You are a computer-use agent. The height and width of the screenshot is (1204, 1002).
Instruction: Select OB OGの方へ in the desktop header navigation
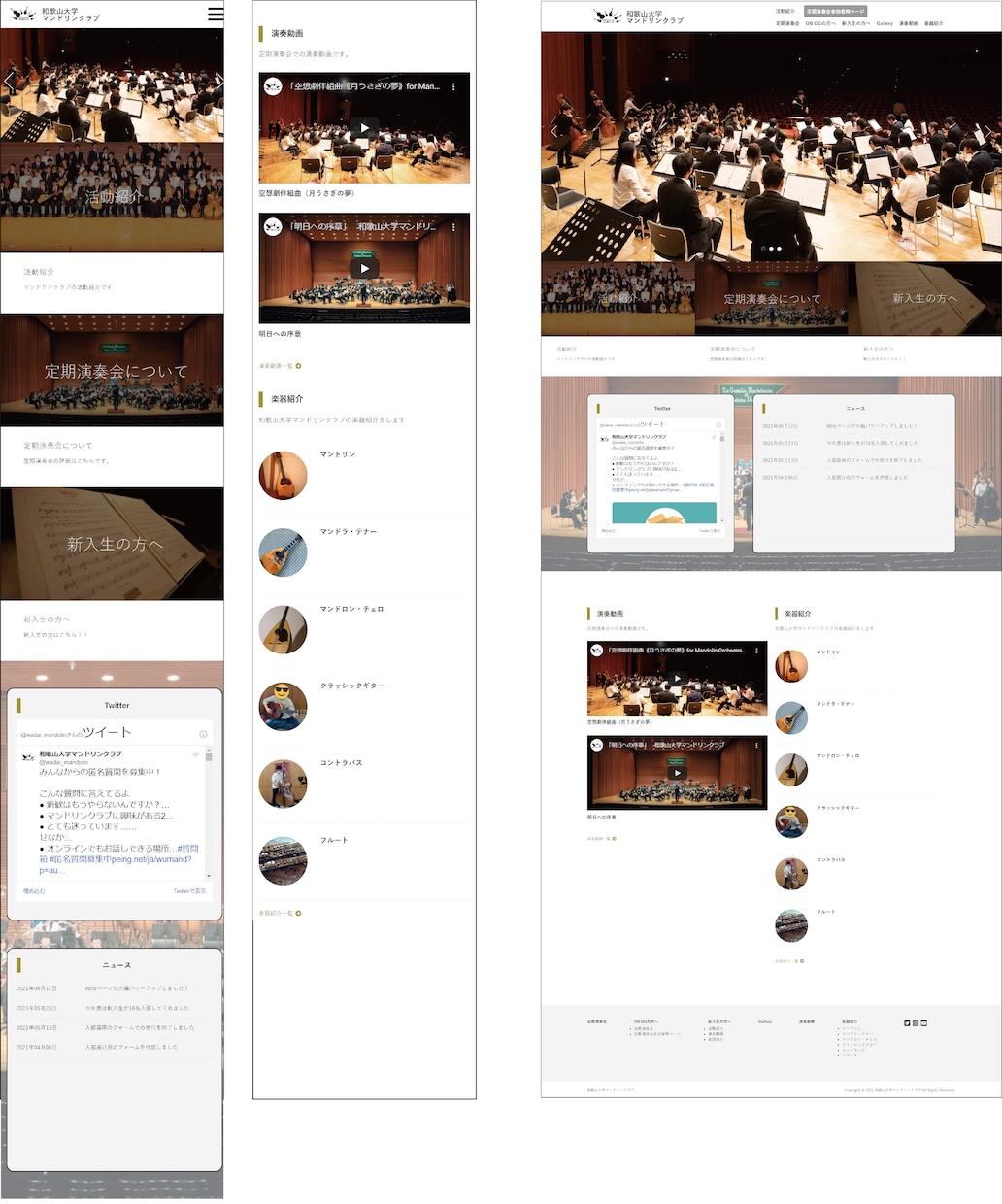pos(820,23)
